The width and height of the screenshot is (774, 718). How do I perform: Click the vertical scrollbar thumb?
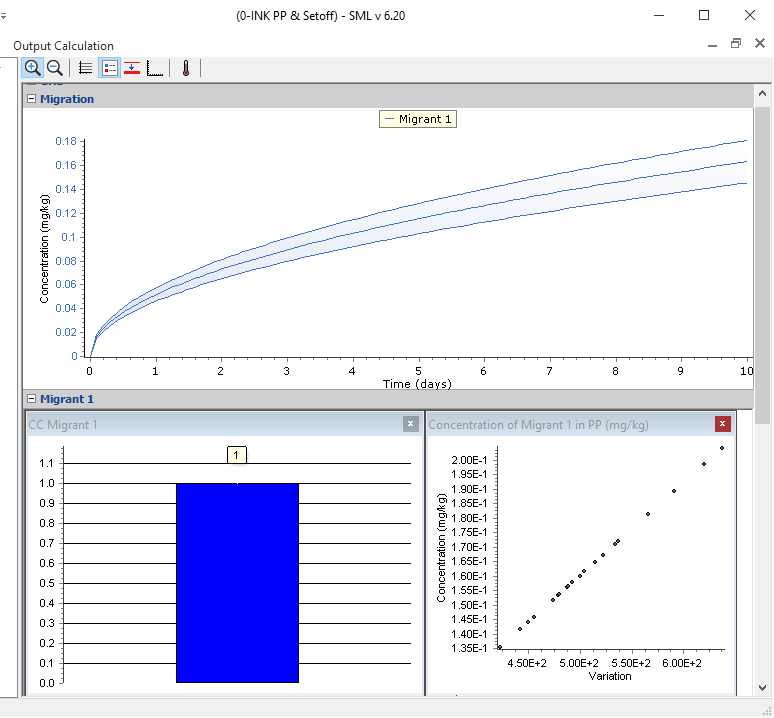pos(762,265)
